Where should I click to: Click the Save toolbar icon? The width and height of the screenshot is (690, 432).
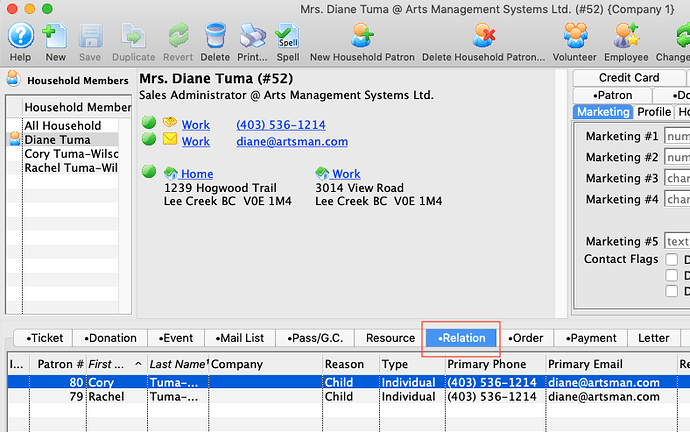click(x=90, y=36)
